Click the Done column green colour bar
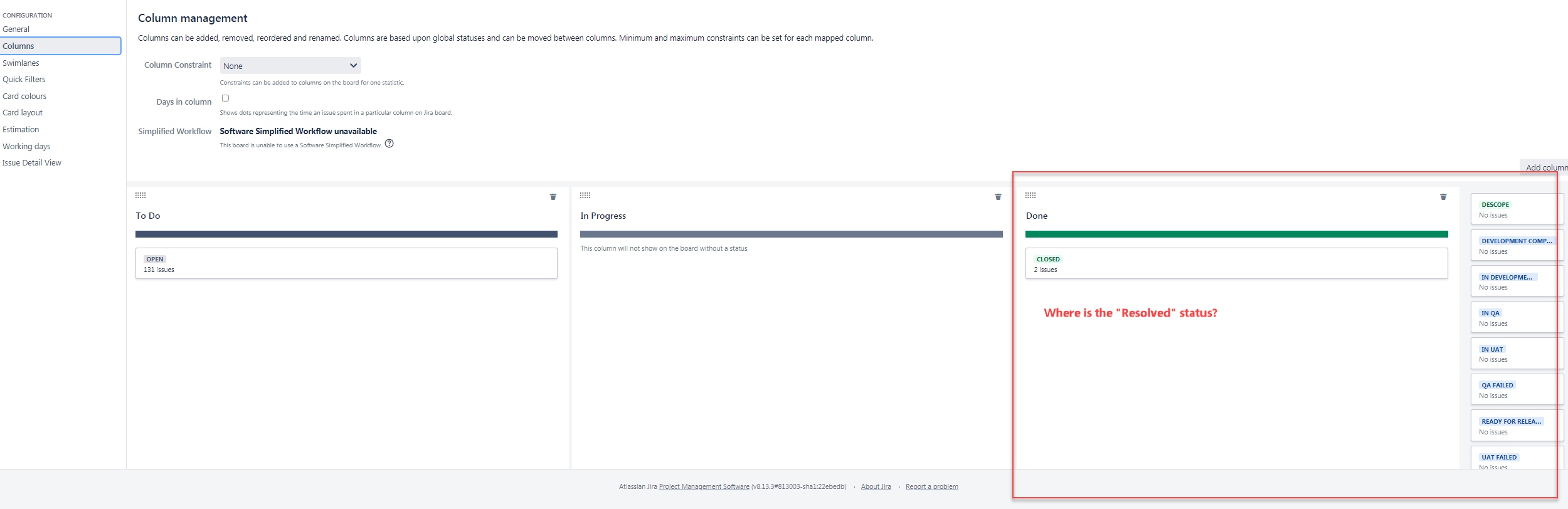Screen dimensions: 1568x509 click(x=1237, y=234)
